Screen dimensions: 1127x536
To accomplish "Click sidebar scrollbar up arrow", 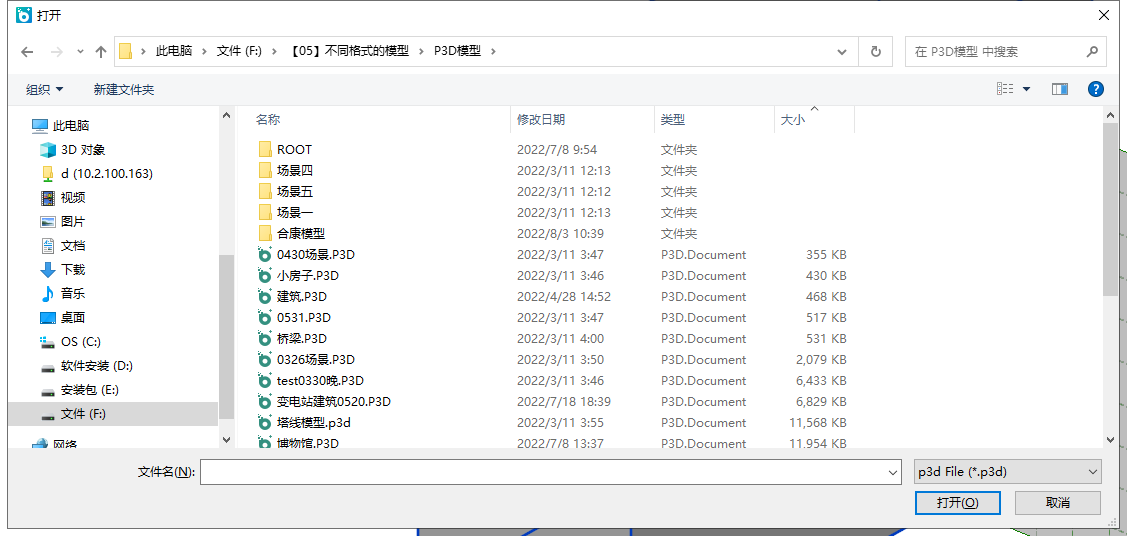I will (x=226, y=115).
